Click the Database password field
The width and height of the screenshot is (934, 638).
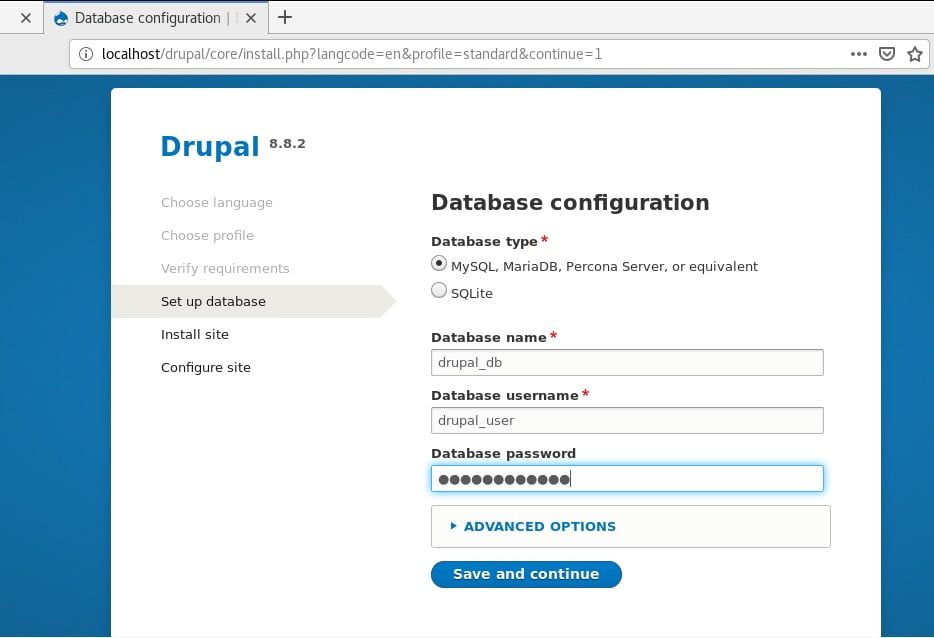[627, 479]
